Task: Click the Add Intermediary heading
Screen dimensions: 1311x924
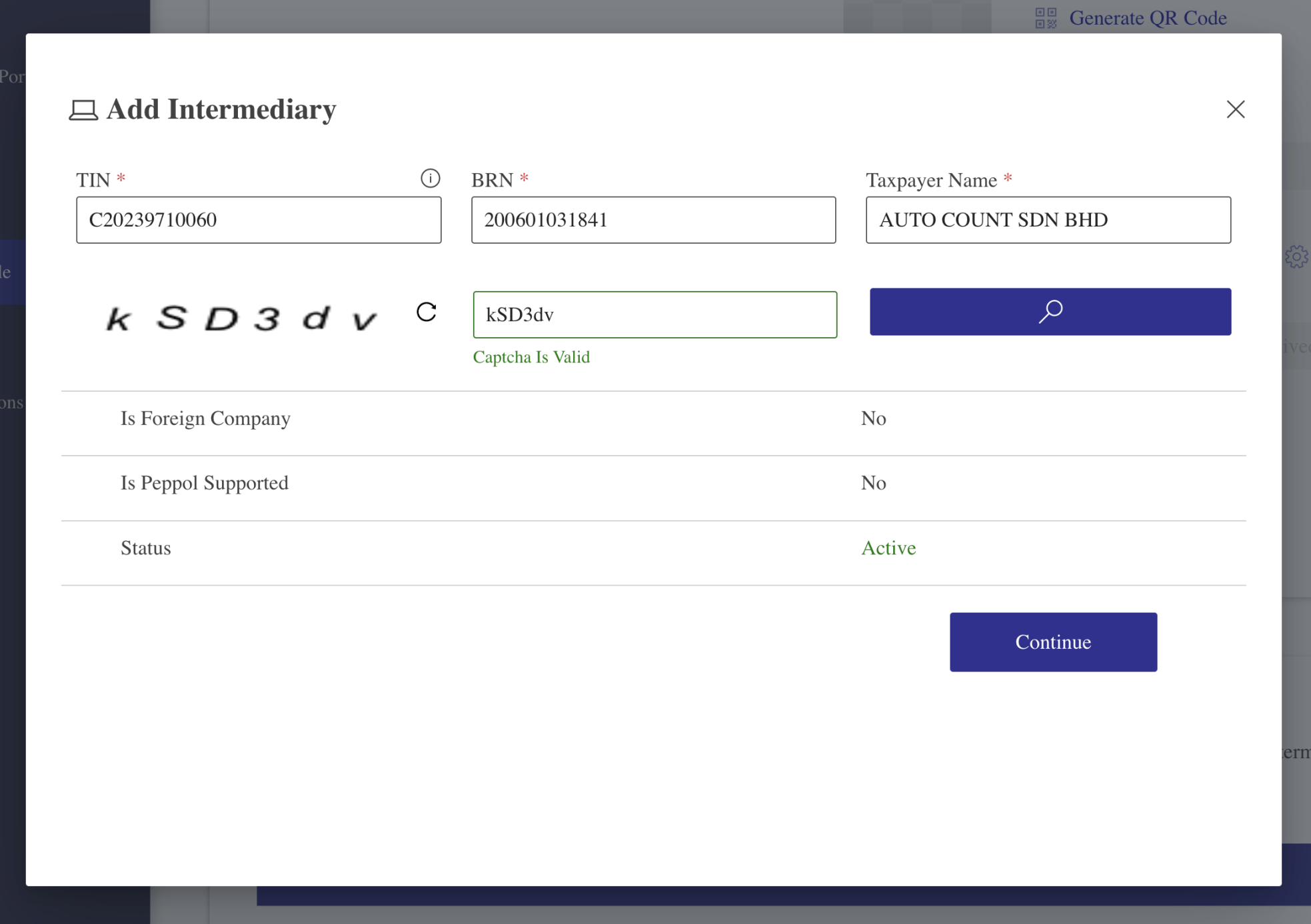Action: tap(221, 110)
